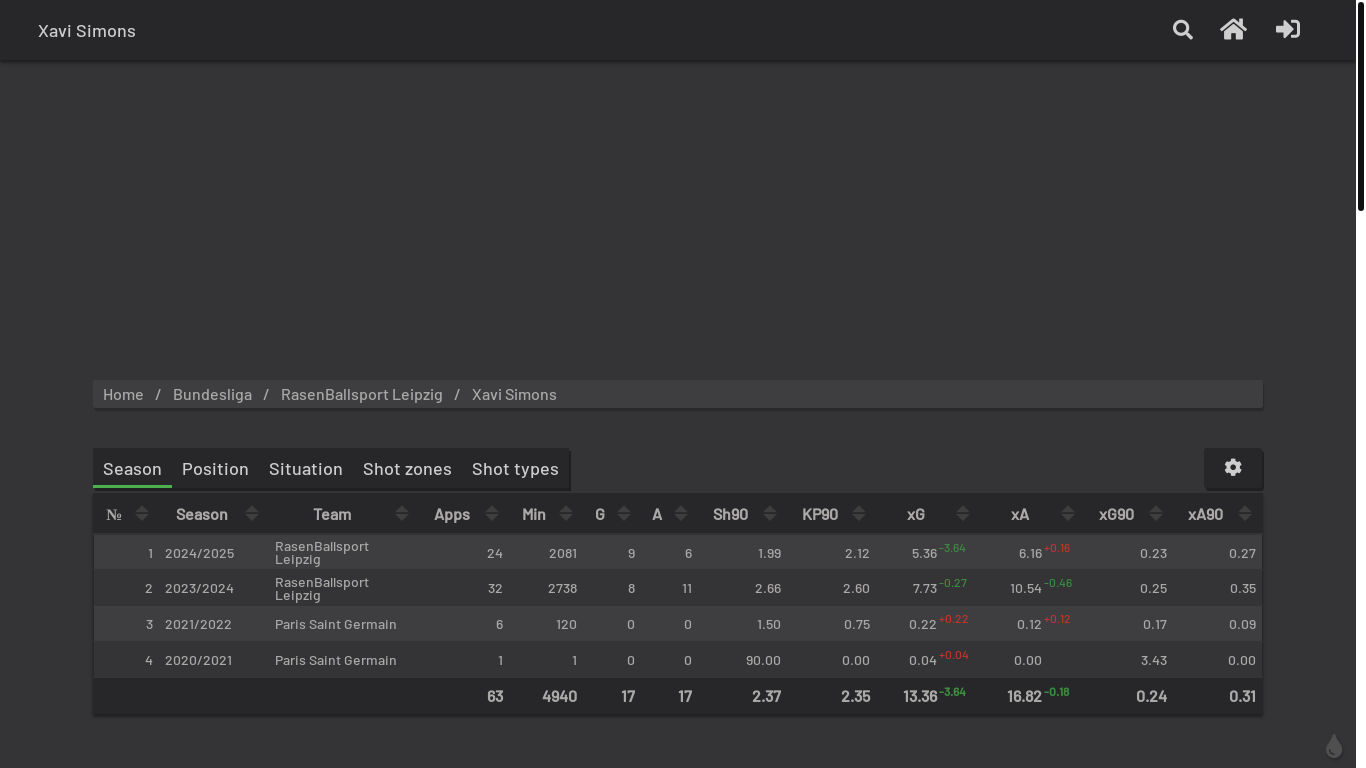Open the Situation tab
Viewport: 1366px width, 768px height.
tap(305, 469)
